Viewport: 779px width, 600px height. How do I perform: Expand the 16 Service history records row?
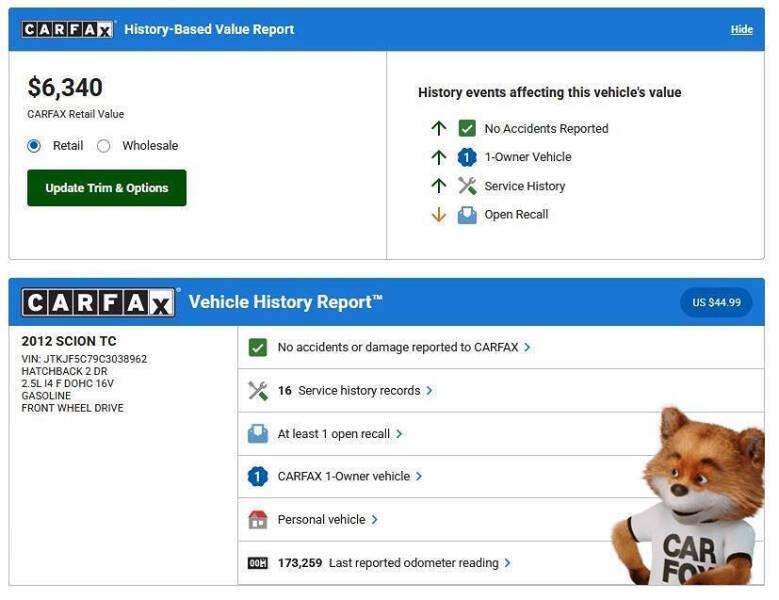[355, 391]
